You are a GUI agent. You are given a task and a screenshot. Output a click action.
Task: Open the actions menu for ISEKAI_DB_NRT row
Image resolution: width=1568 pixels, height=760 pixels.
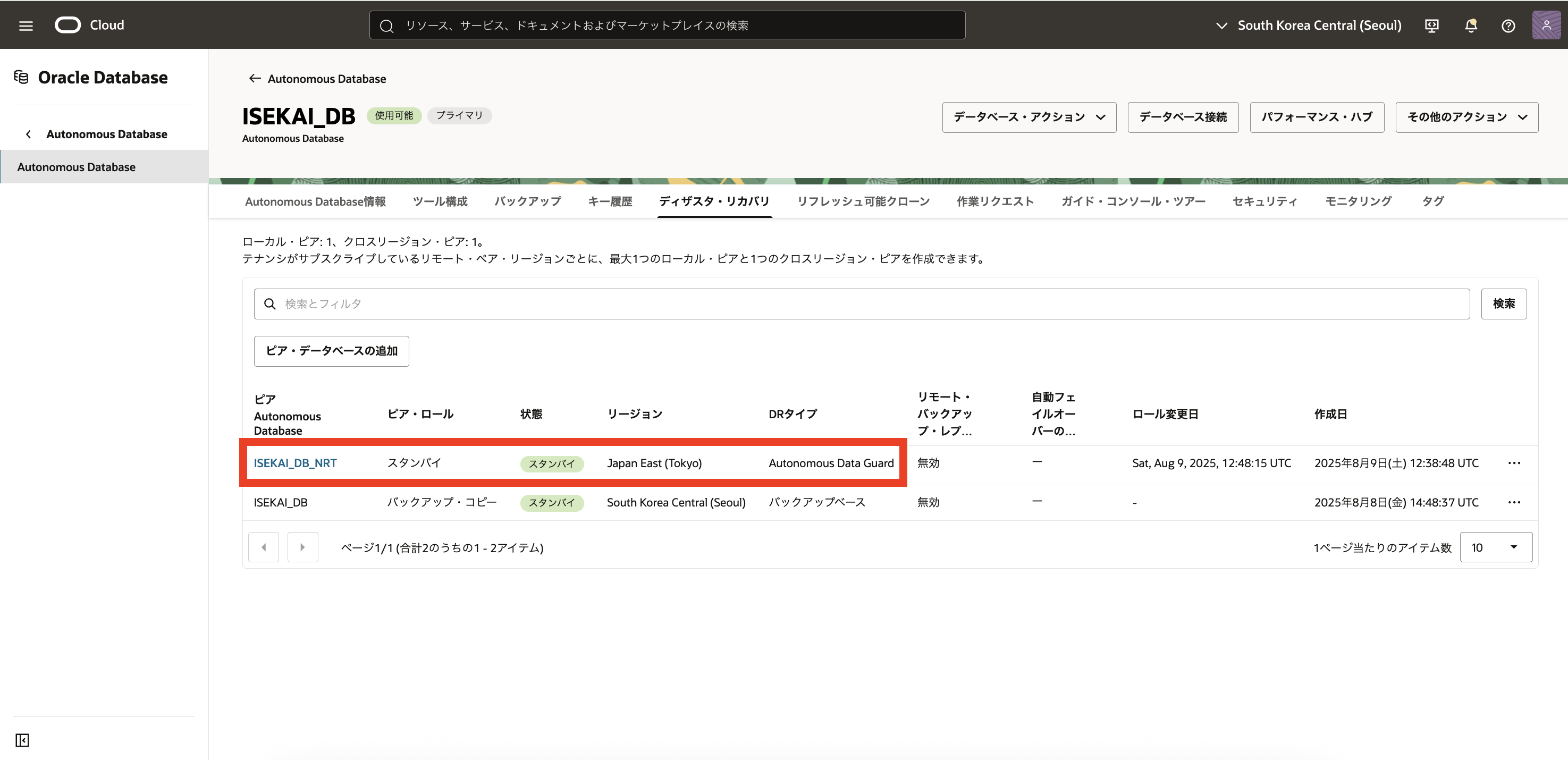(1515, 463)
